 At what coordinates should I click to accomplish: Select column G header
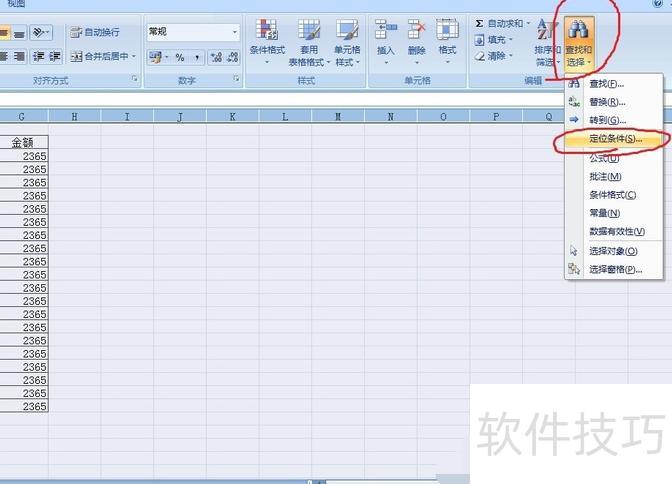[22, 117]
